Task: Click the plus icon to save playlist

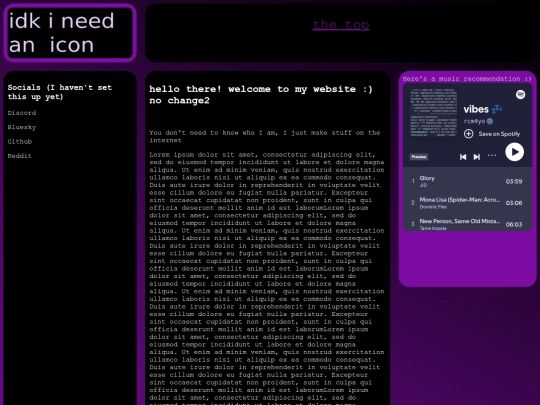Action: 468,134
